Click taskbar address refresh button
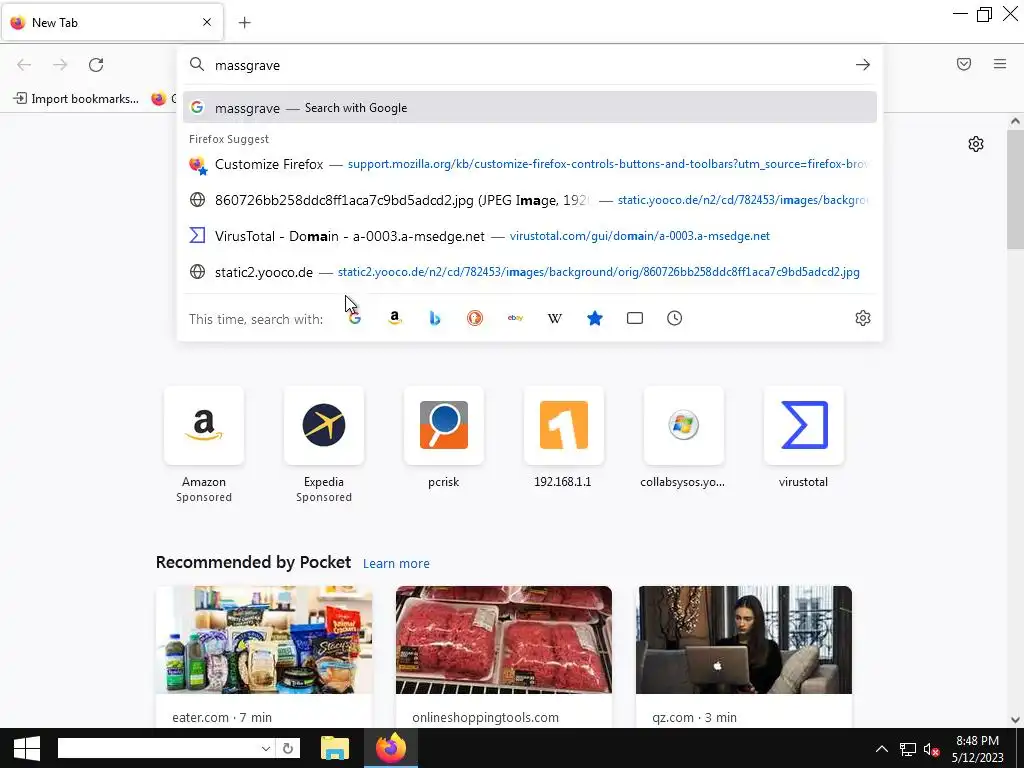This screenshot has width=1024, height=768. (x=287, y=748)
